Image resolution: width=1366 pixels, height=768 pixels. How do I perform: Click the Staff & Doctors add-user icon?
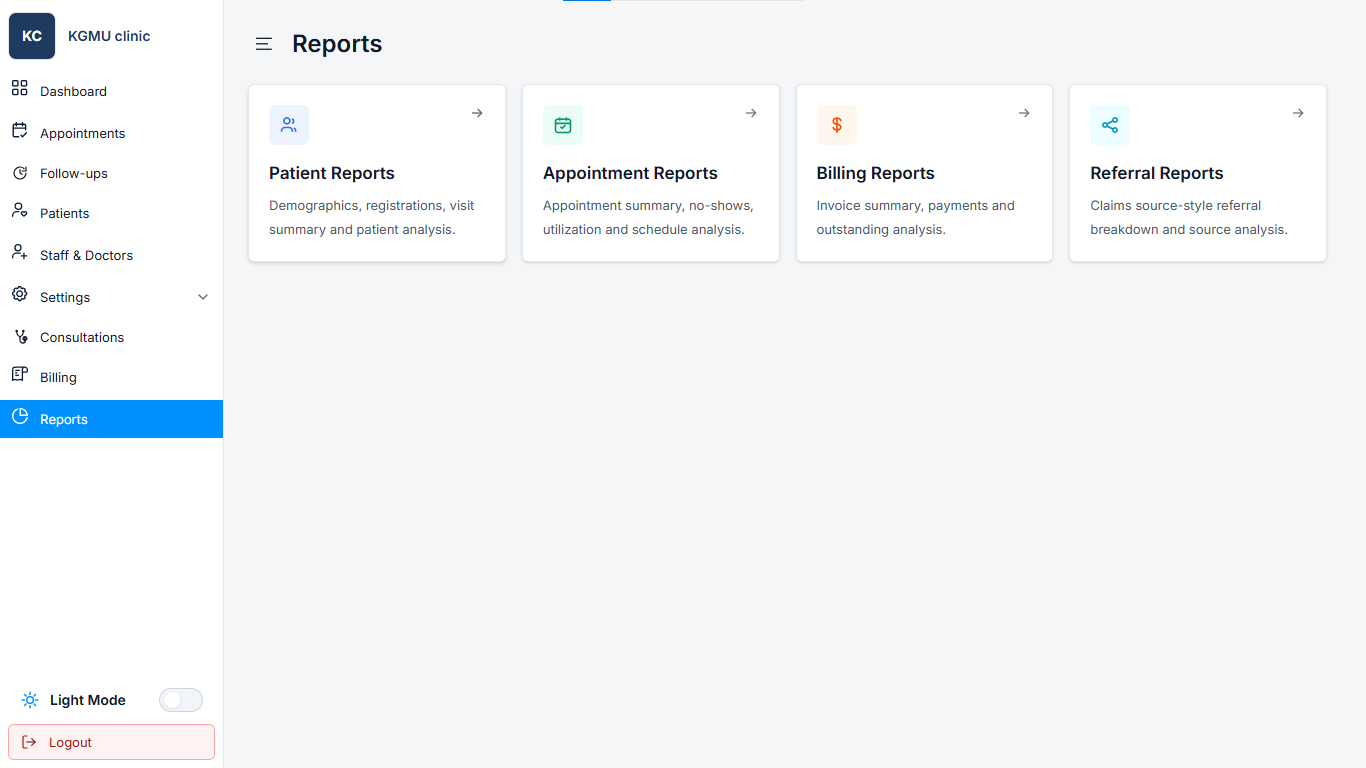pos(19,252)
